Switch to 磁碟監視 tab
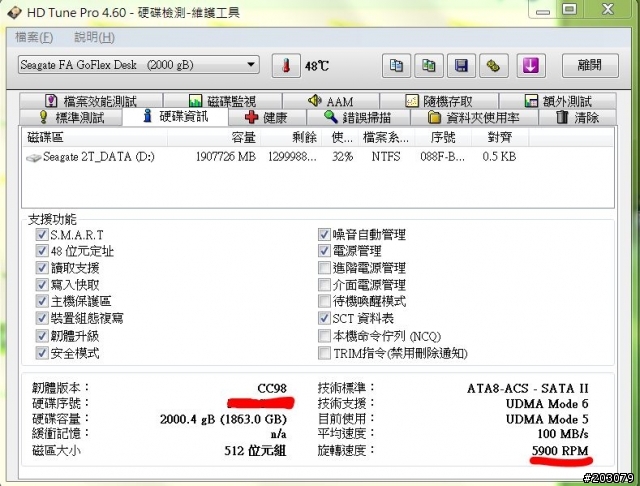640x486 pixels. [x=222, y=101]
